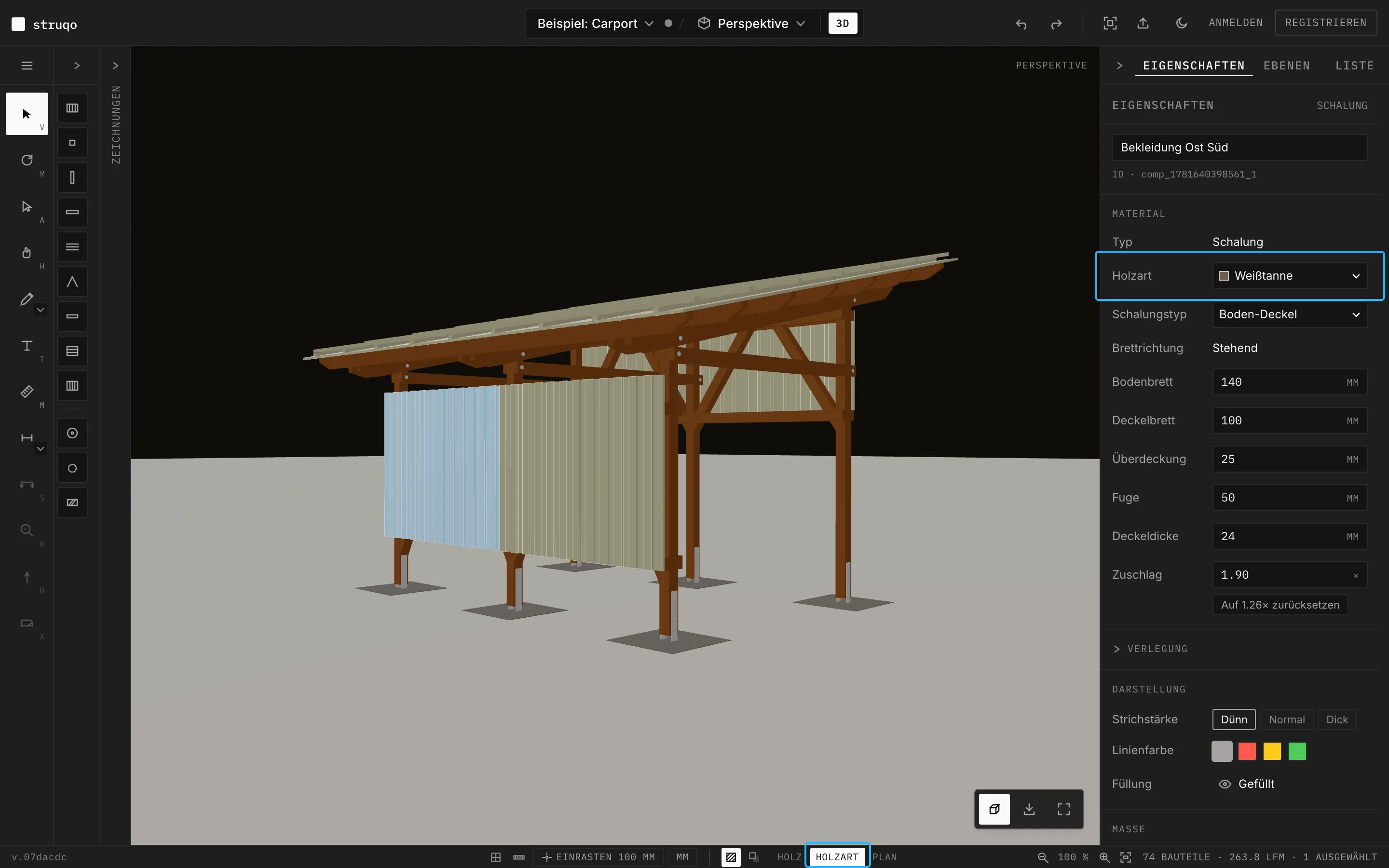Viewport: 1389px width, 868px height.
Task: Select the PLAN color mode
Action: coord(885,857)
